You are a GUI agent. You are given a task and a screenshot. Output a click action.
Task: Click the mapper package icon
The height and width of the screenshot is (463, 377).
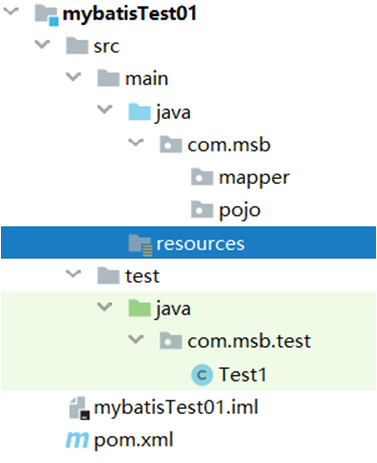202,177
